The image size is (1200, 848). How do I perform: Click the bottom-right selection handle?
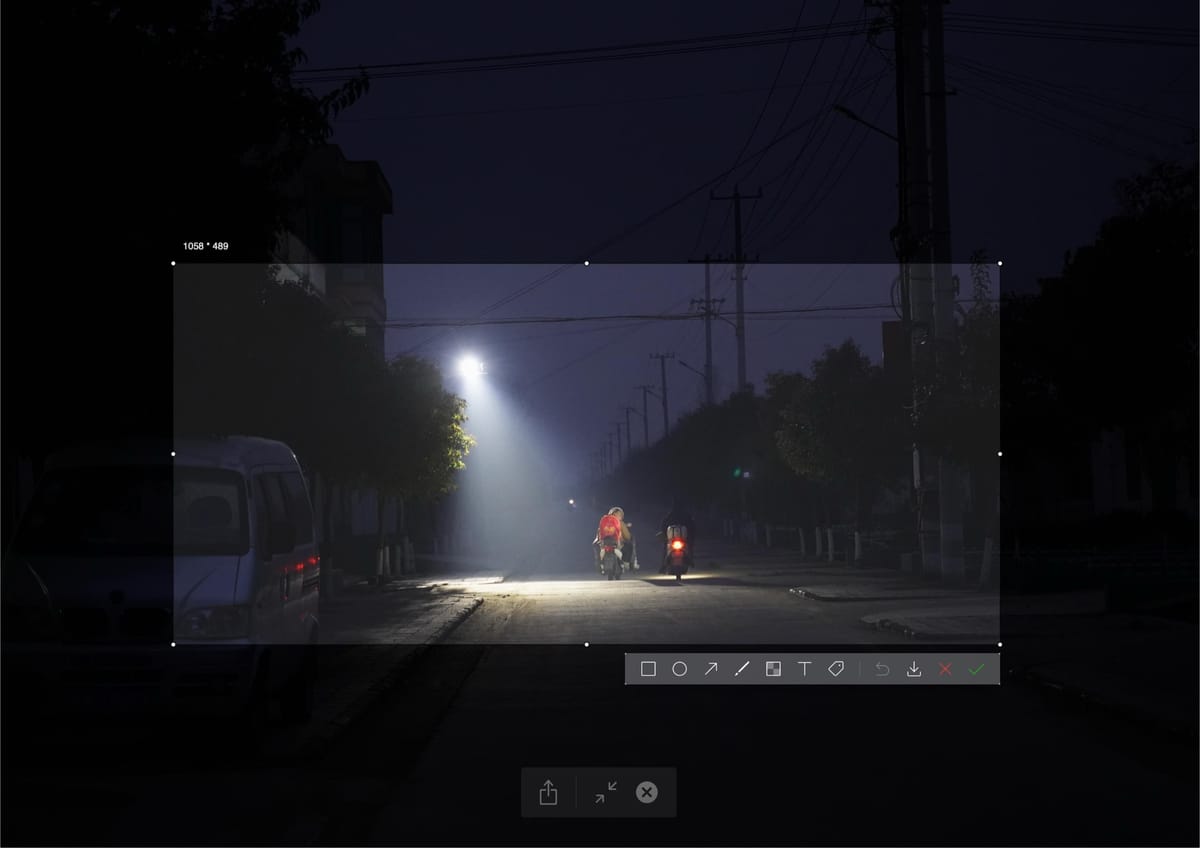pos(1000,644)
